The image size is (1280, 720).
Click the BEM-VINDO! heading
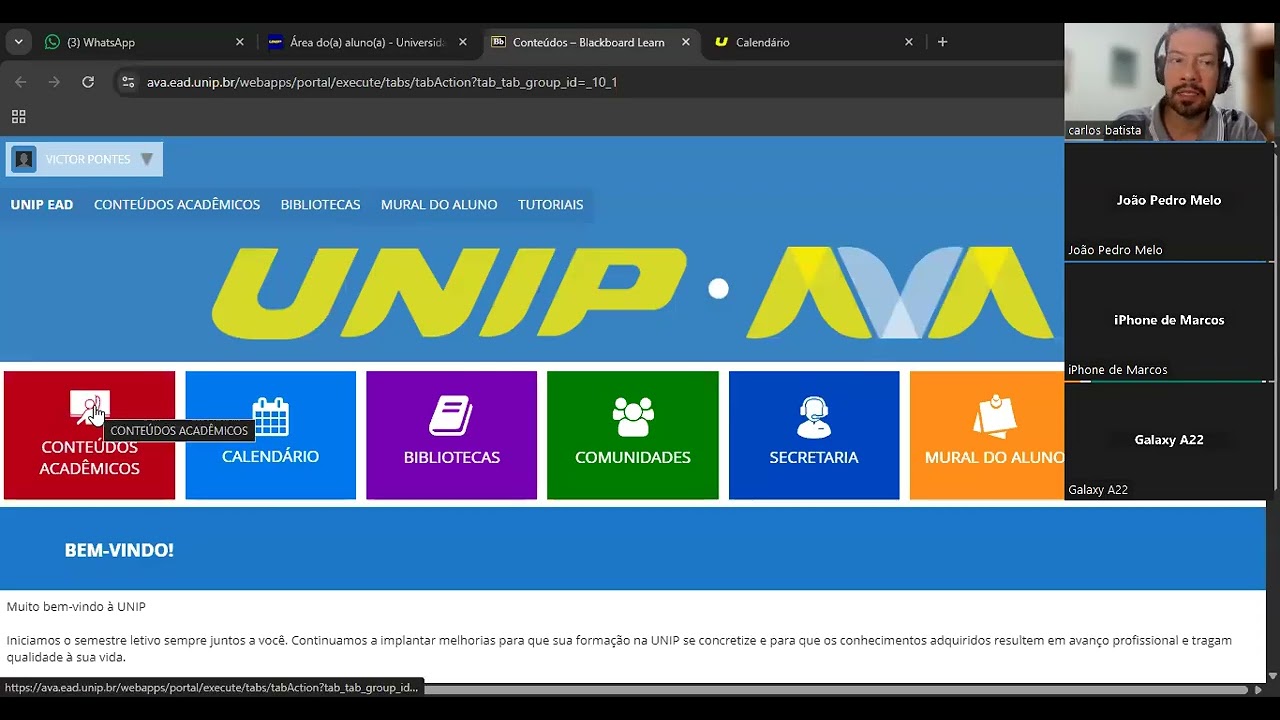coord(119,550)
